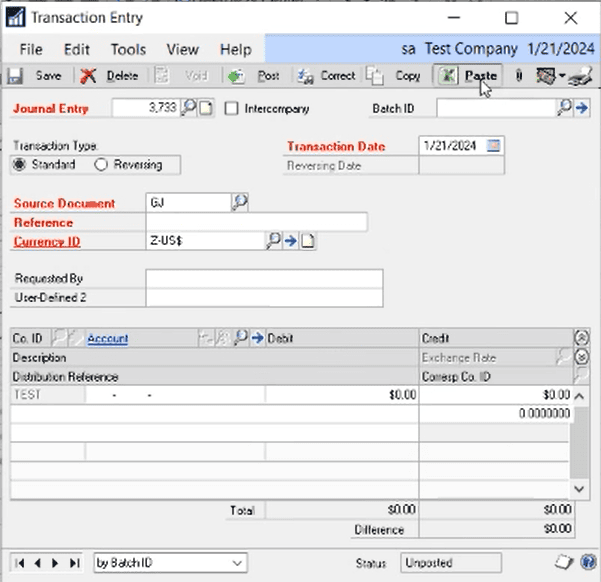
Task: Open the View menu
Action: point(182,49)
